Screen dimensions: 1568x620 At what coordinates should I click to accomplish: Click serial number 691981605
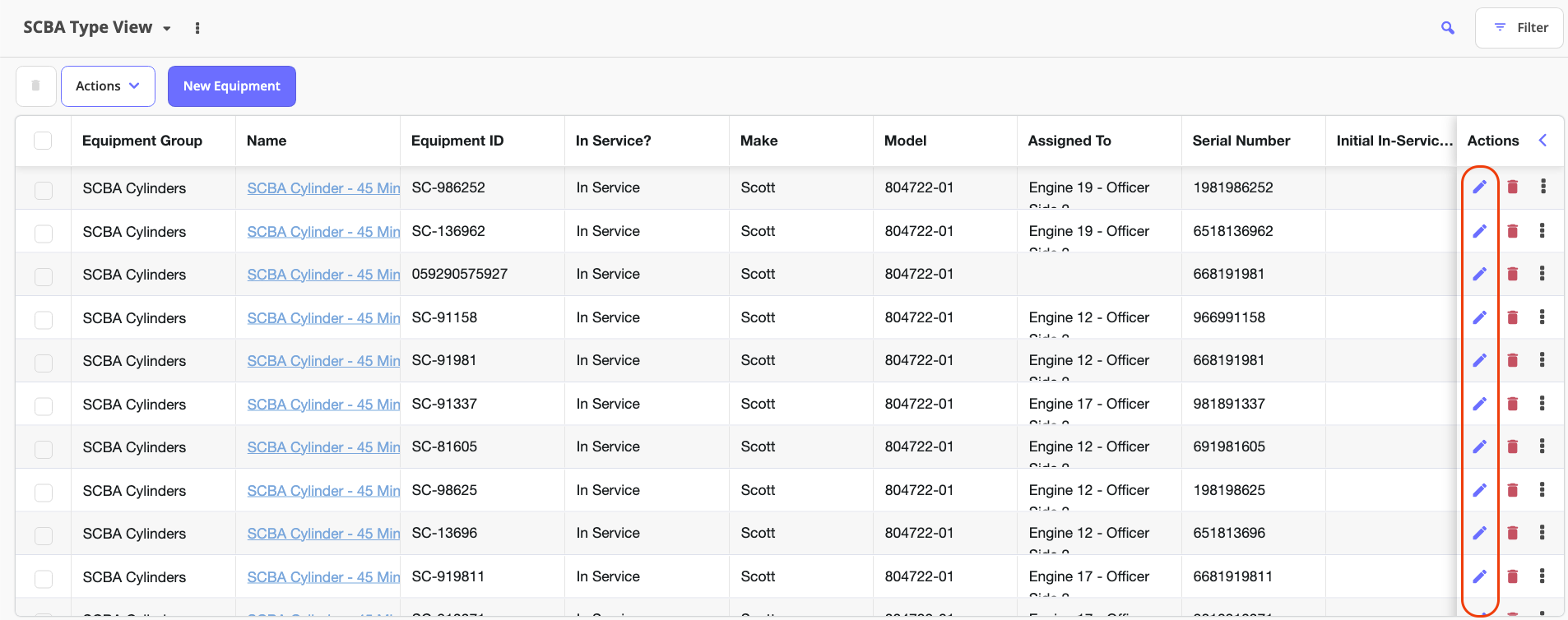(1229, 446)
